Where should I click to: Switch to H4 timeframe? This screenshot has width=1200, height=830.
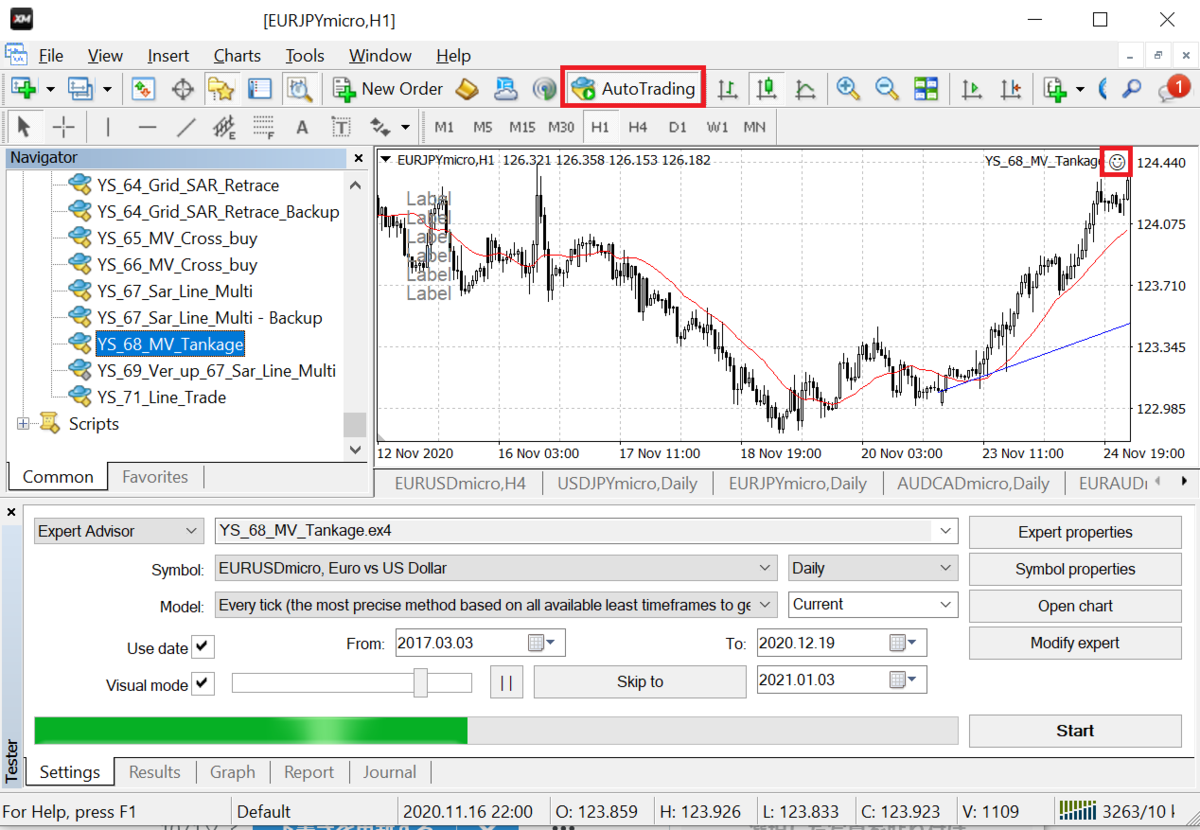click(638, 127)
